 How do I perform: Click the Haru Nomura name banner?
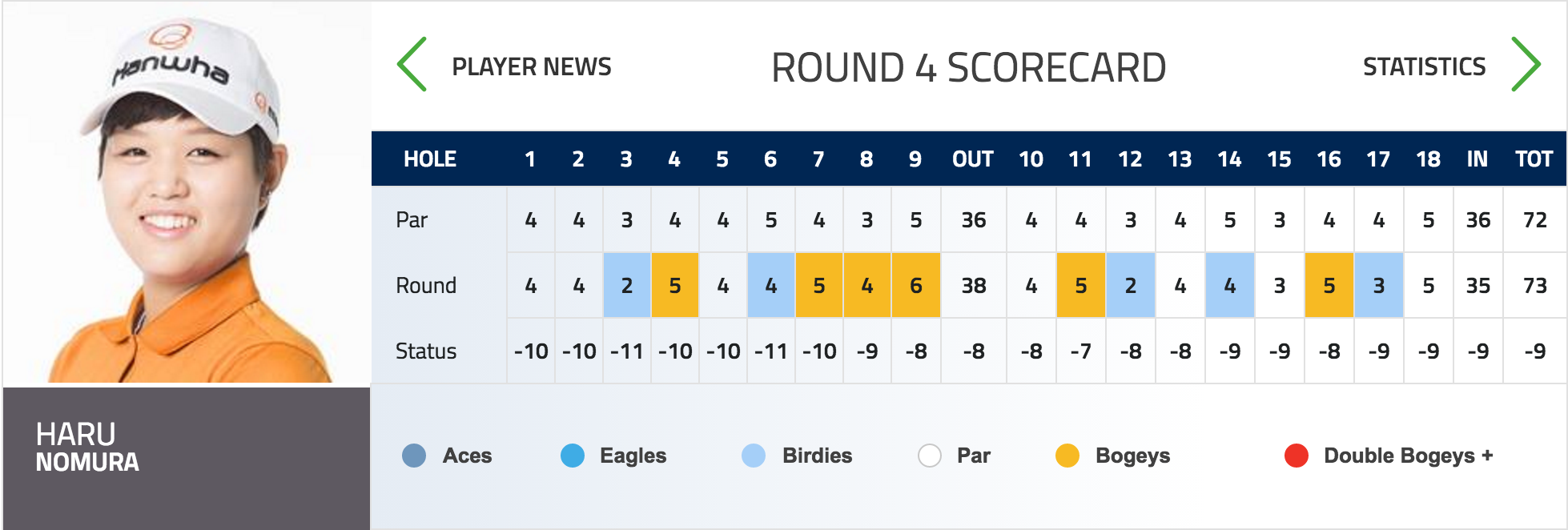point(187,458)
